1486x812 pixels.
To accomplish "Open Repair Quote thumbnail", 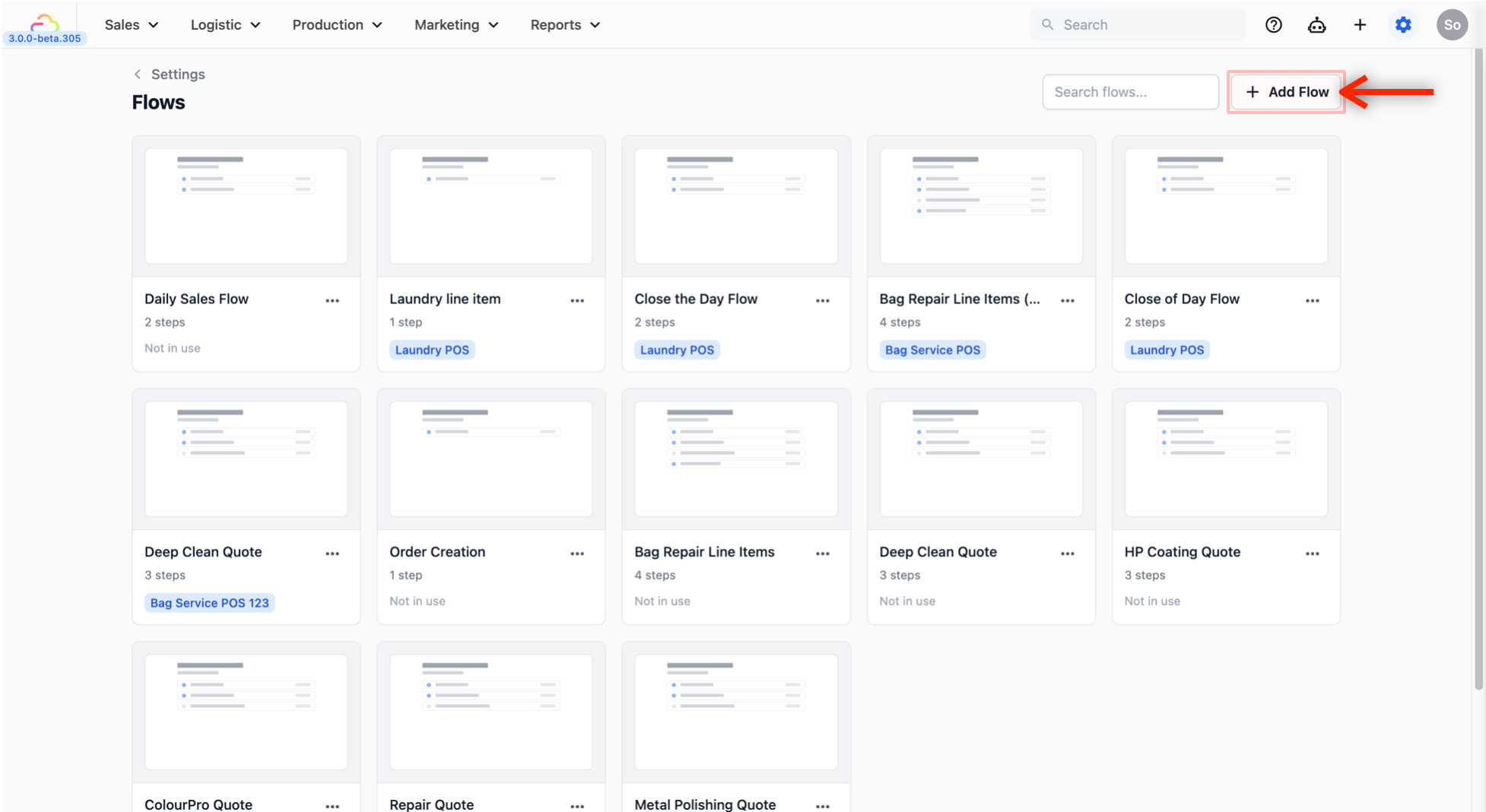I will (491, 712).
